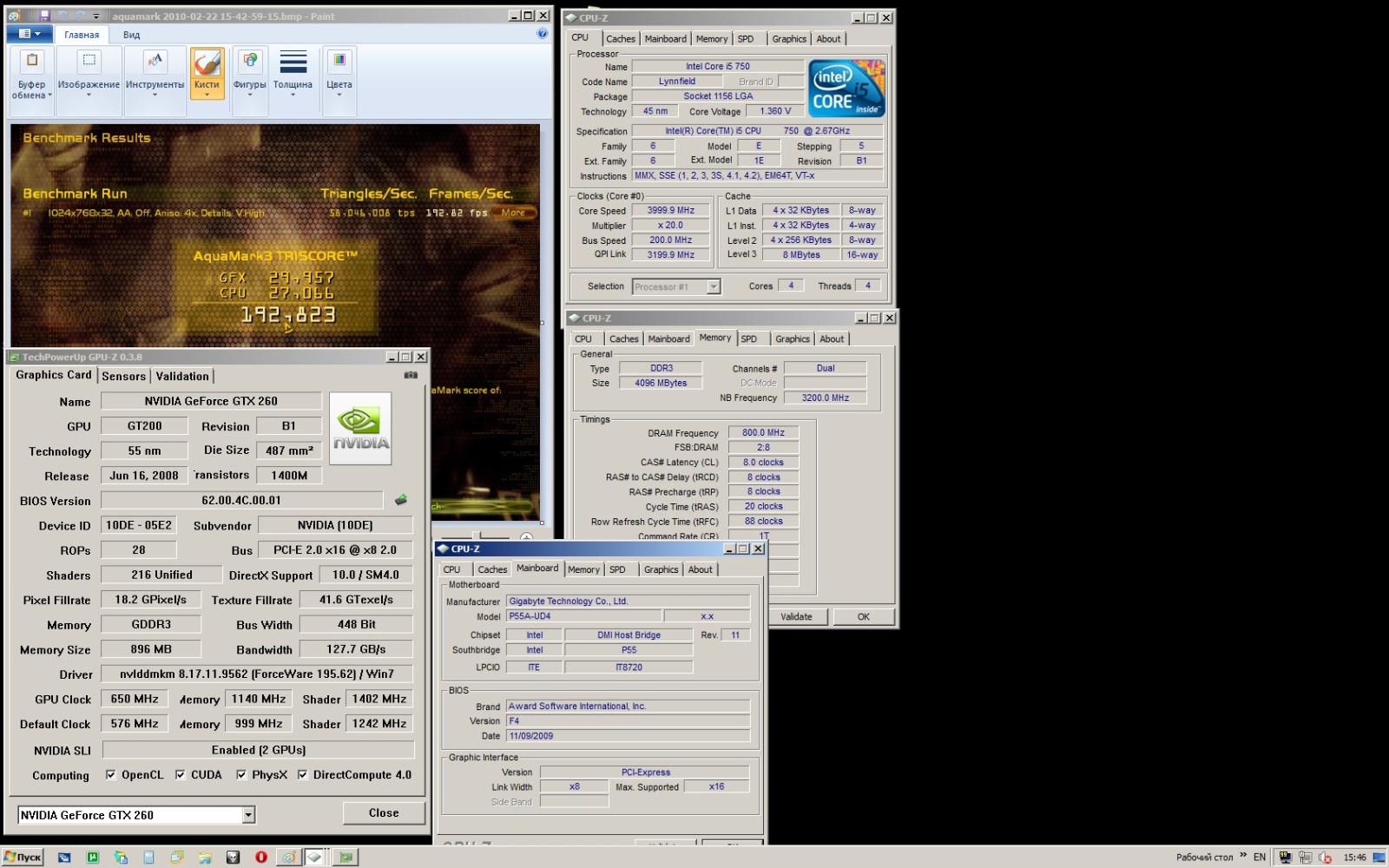
Task: Open Graphics tab in CPU-Z memory window
Action: pyautogui.click(x=793, y=339)
